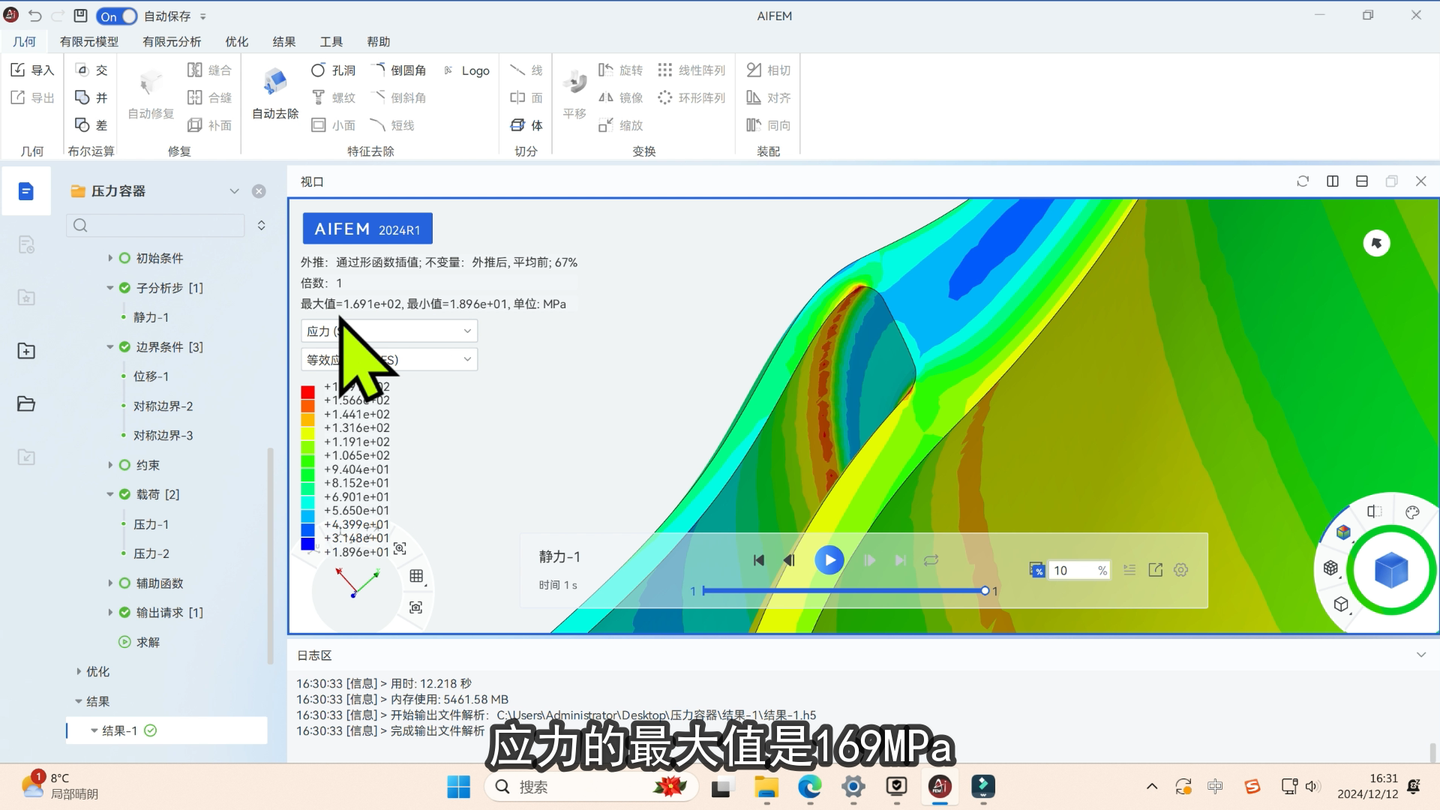Collapse the 结果 tree node
Screen dimensions: 1440x810
click(79, 701)
